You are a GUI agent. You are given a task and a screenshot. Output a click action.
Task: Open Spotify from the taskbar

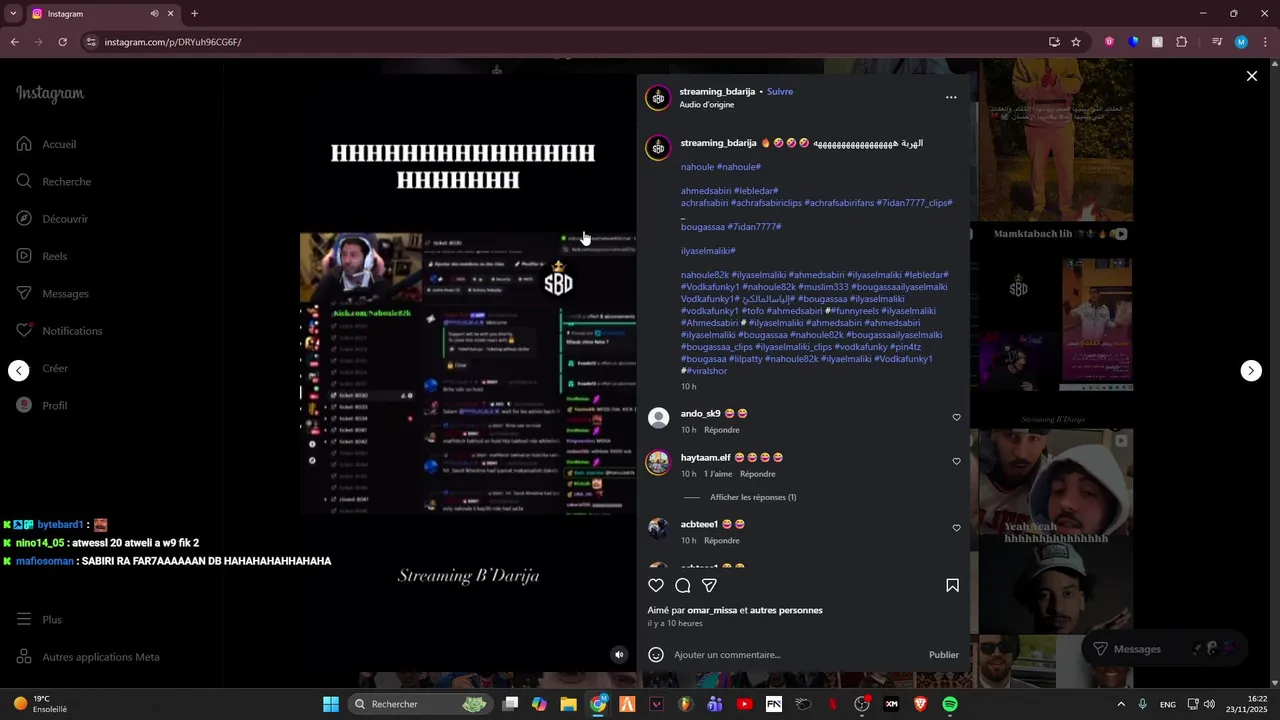[x=950, y=704]
